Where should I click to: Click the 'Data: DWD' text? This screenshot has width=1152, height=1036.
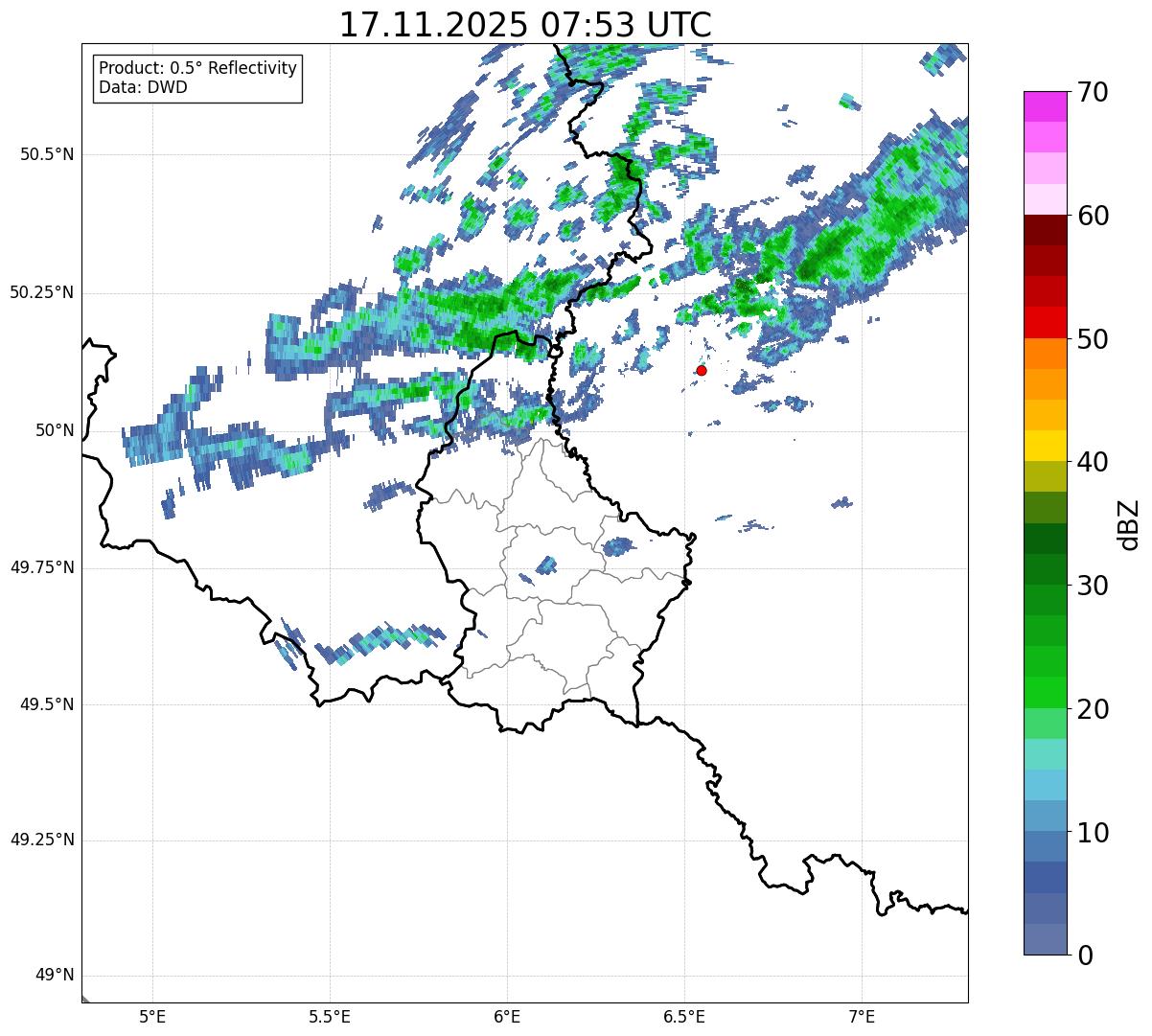pos(143,87)
